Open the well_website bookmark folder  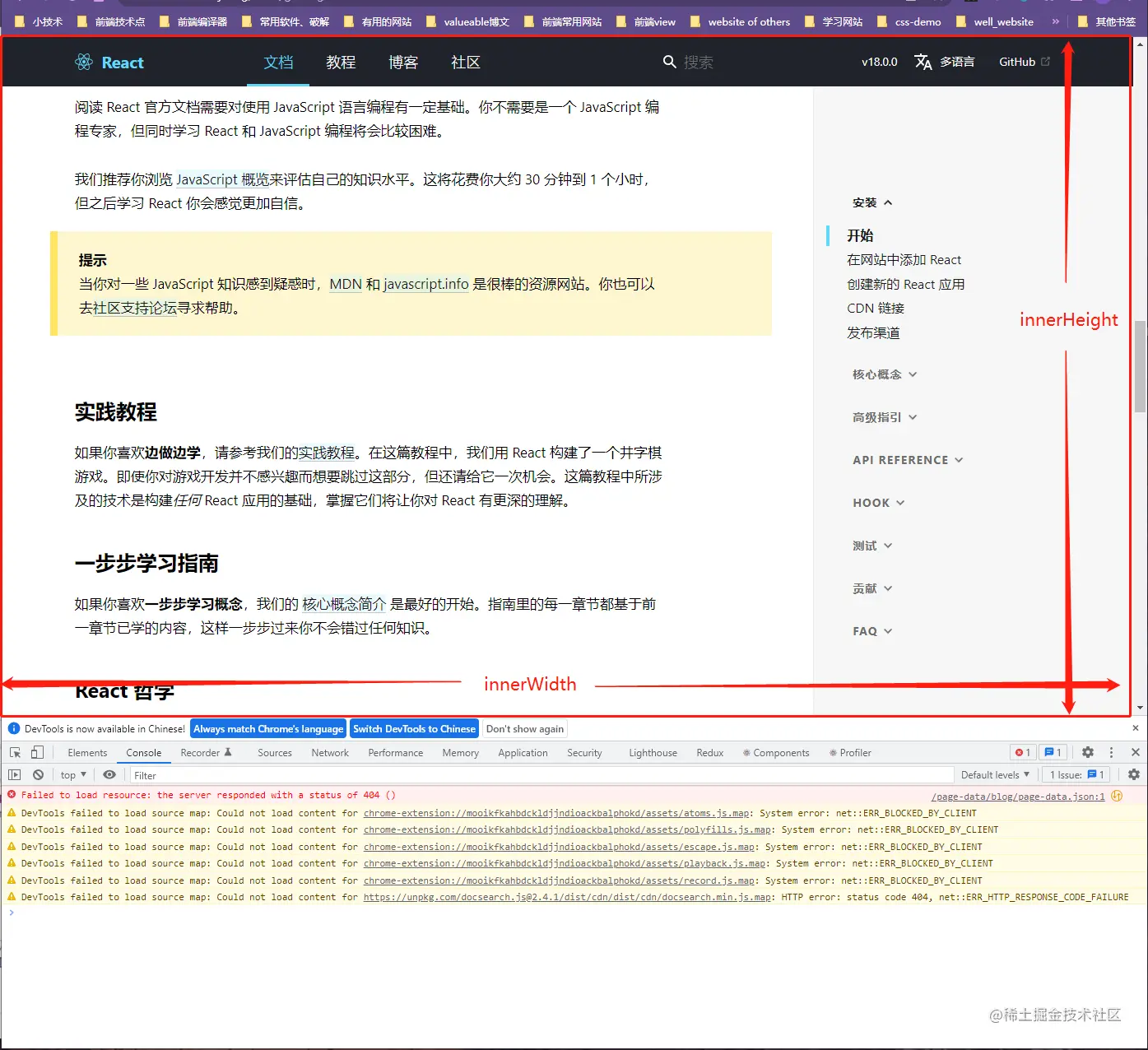tap(994, 22)
